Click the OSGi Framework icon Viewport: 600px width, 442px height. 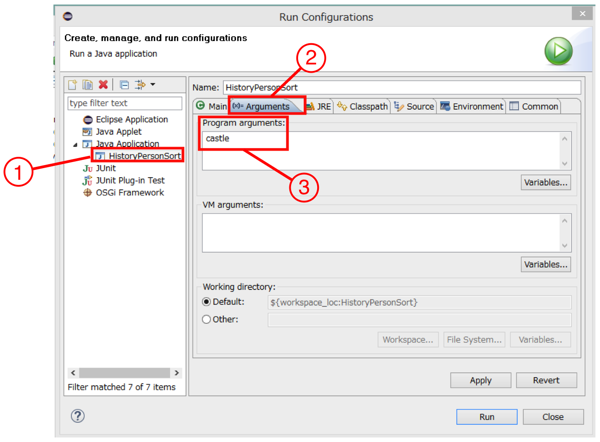pyautogui.click(x=88, y=192)
